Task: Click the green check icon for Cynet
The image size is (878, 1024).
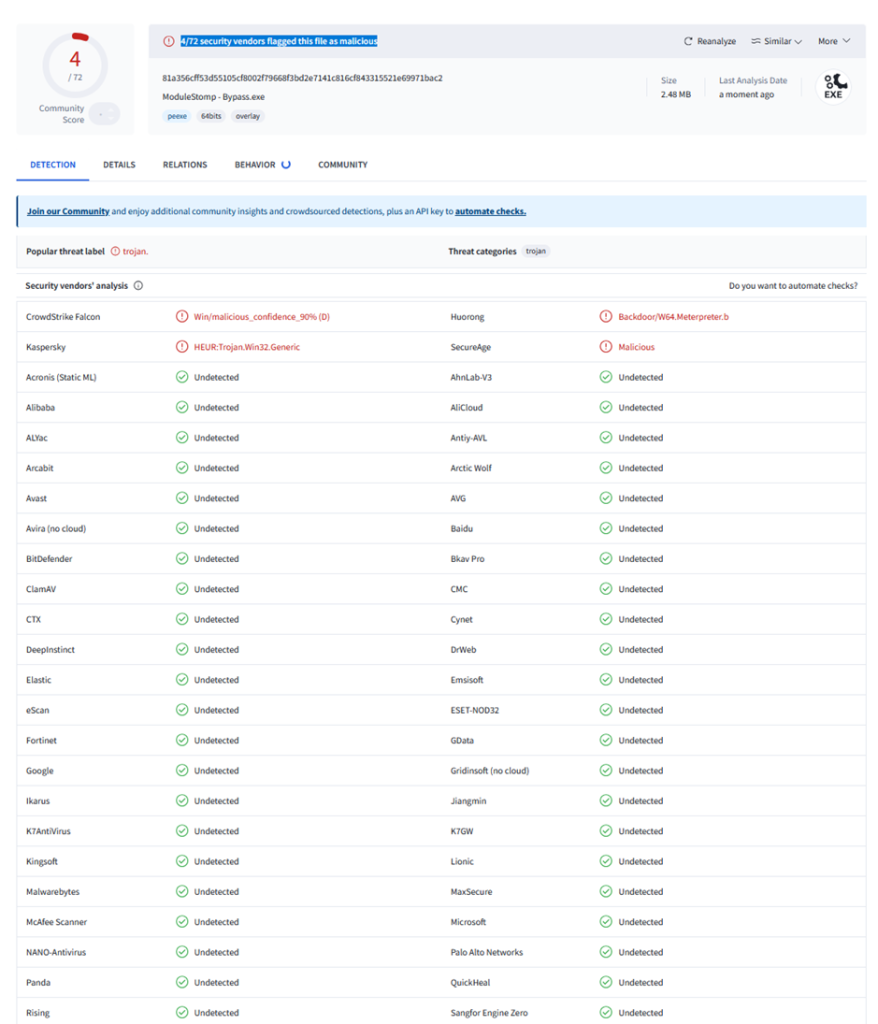Action: (606, 619)
